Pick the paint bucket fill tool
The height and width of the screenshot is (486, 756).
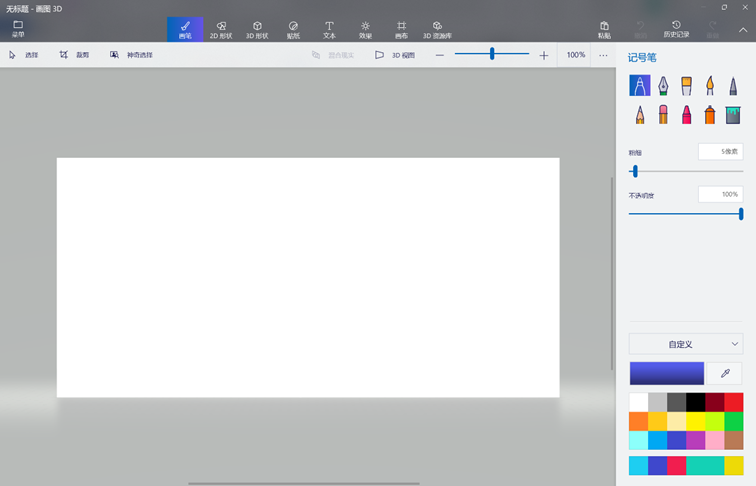point(733,115)
